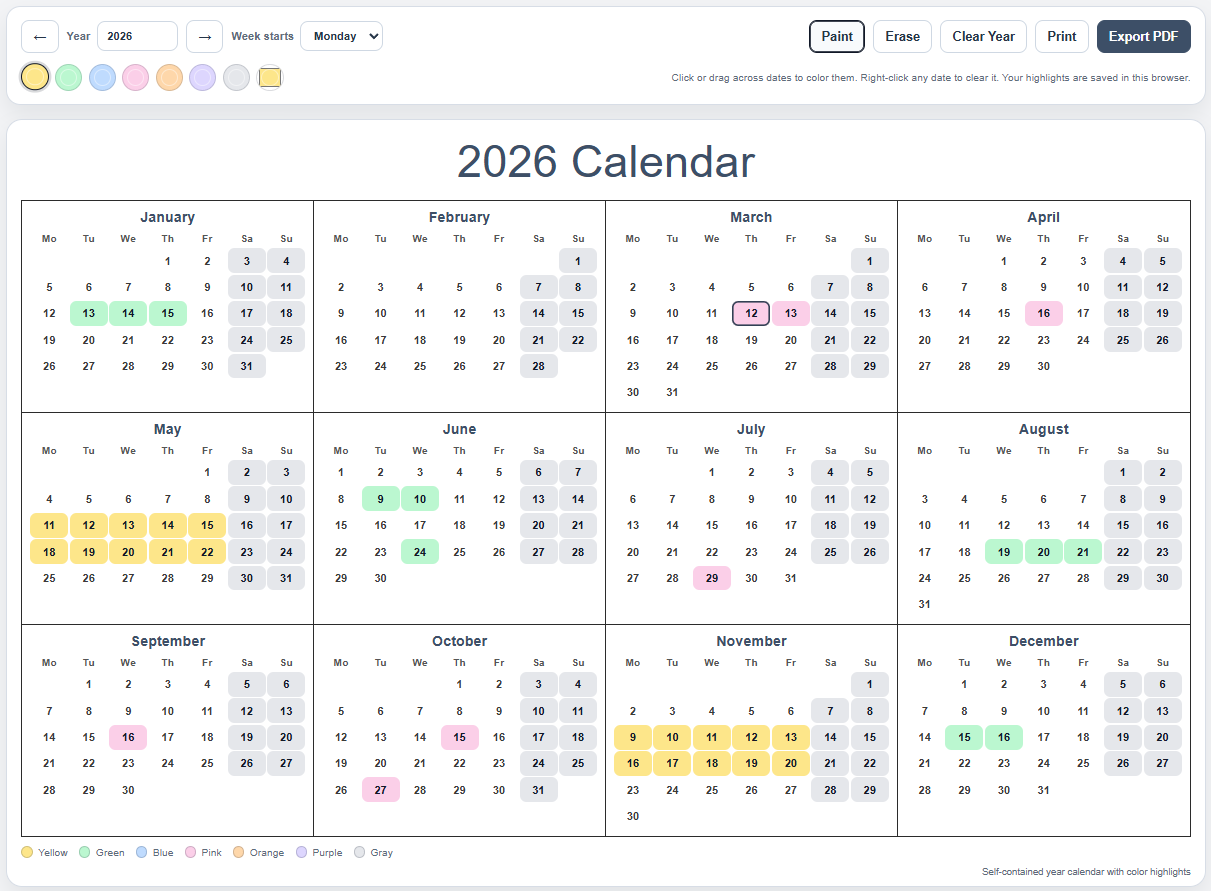Go to previous year with the left arrow

coord(39,36)
